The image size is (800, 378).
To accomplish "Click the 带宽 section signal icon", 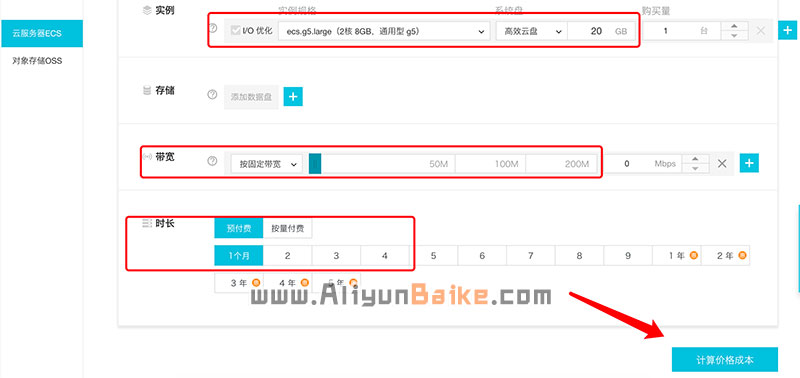I will 147,157.
